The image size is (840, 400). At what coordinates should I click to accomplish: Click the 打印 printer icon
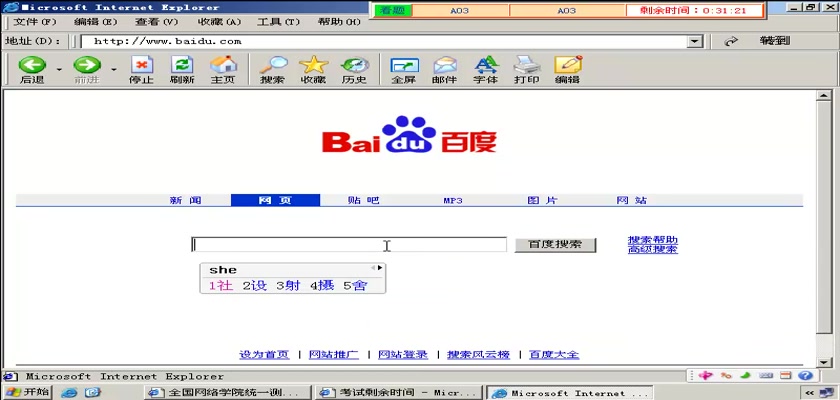[x=527, y=65]
